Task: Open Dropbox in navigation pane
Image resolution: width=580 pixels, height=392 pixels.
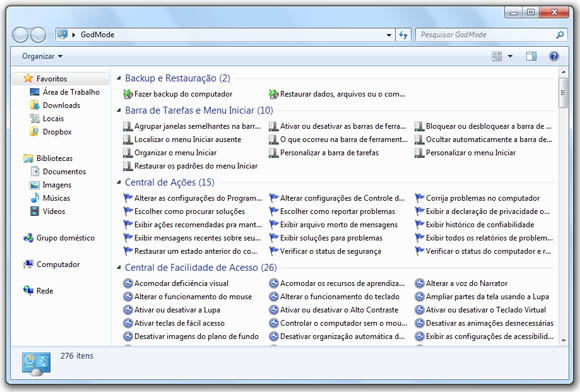Action: click(51, 132)
